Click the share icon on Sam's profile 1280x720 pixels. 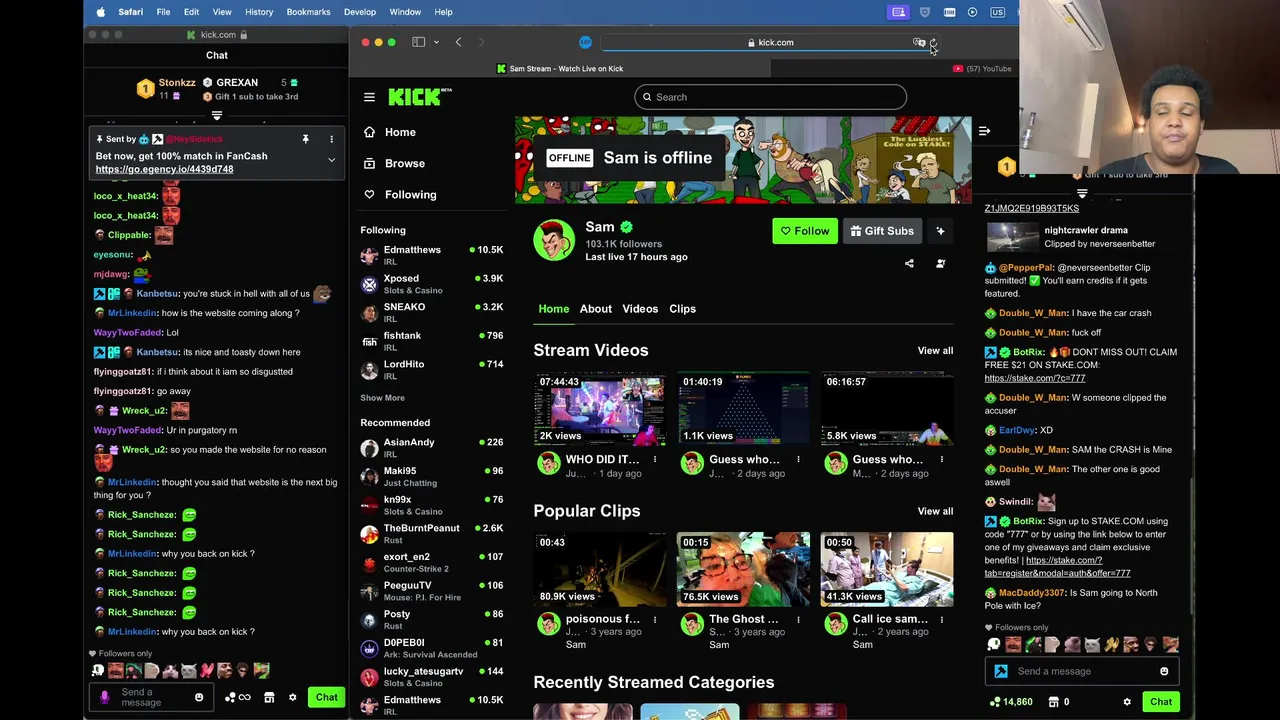click(x=909, y=264)
